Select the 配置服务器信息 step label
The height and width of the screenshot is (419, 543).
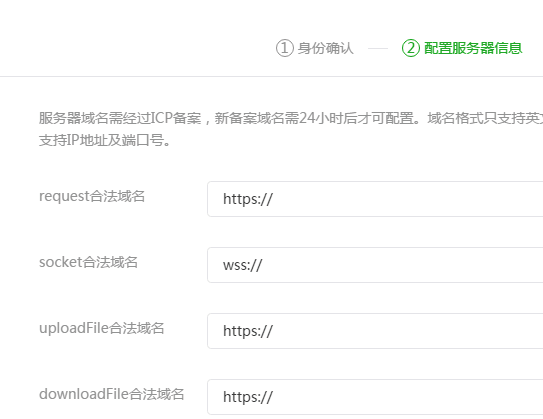[473, 48]
